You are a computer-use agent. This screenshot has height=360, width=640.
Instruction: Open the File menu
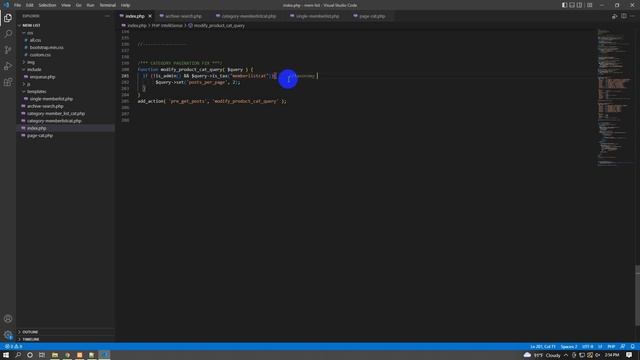(17, 5)
